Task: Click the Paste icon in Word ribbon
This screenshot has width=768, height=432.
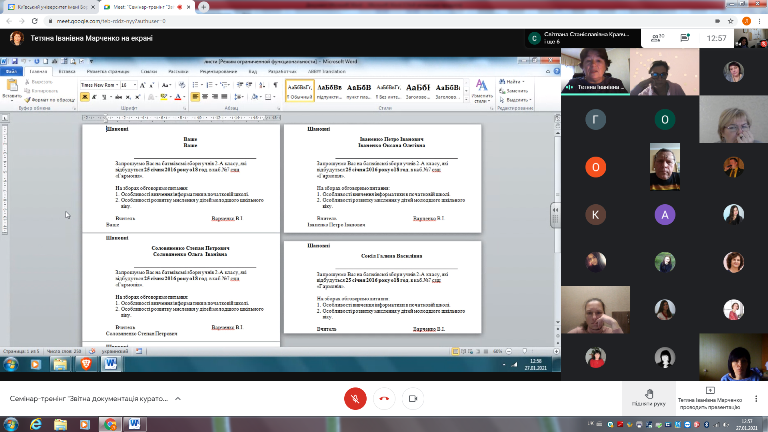Action: [x=14, y=90]
